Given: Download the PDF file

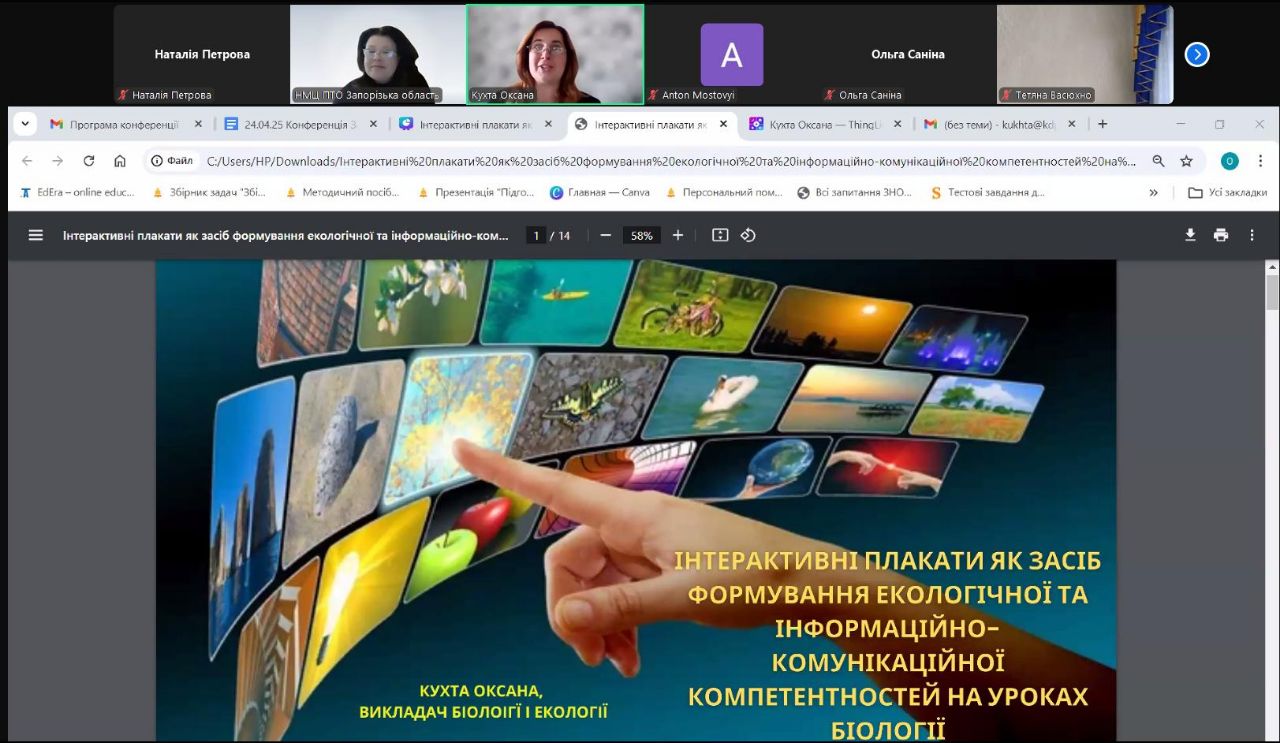Looking at the screenshot, I should point(1190,235).
